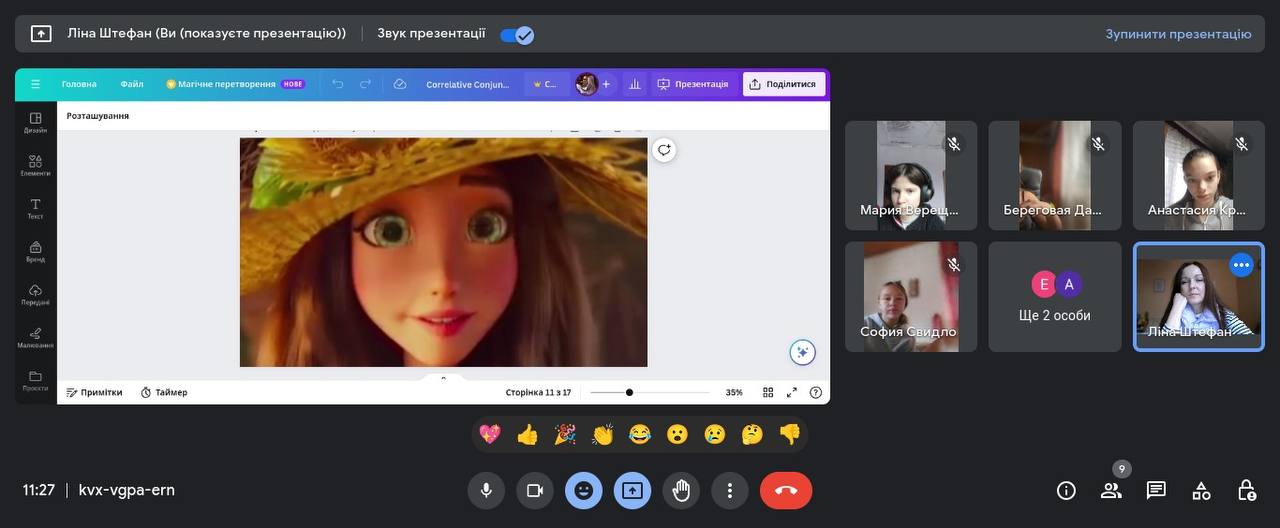Hang up with the red end call button
Screen dimensions: 1280x528
785,490
